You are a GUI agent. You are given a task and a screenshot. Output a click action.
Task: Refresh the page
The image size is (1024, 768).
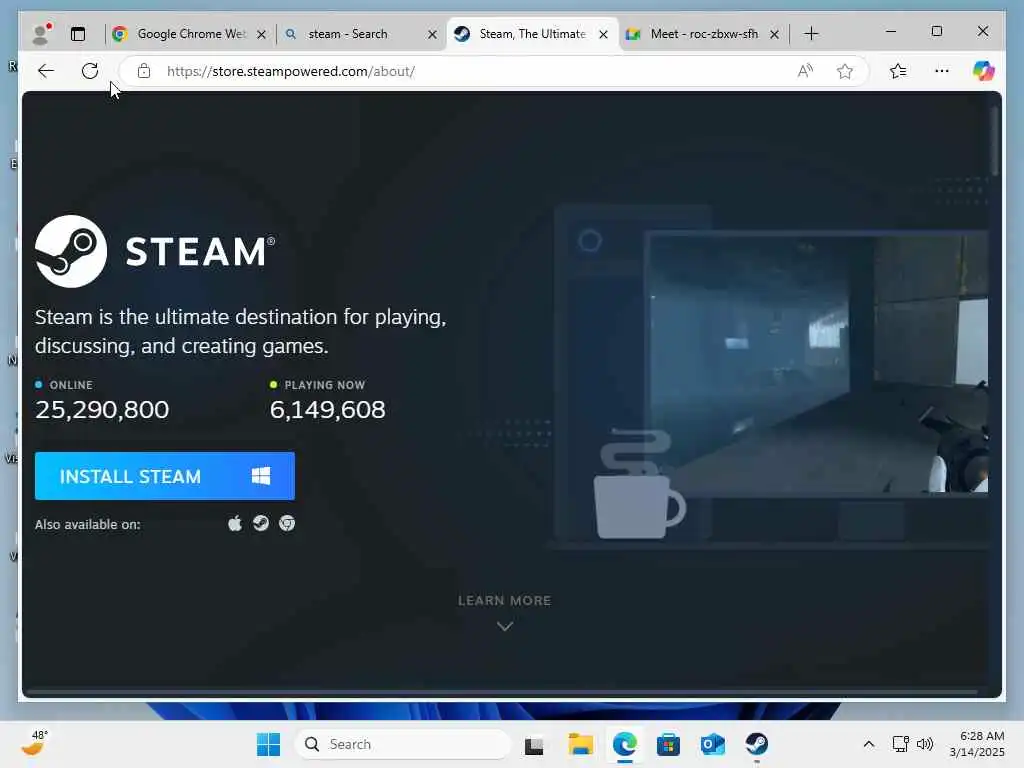90,71
